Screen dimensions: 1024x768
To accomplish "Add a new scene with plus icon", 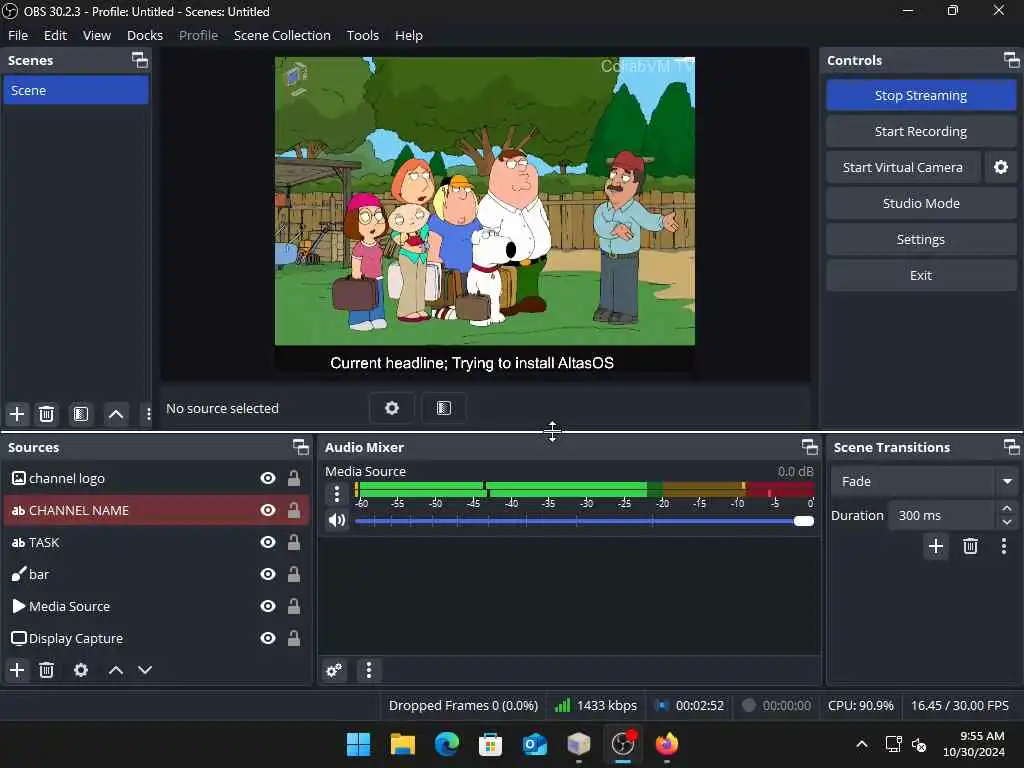I will click(17, 414).
